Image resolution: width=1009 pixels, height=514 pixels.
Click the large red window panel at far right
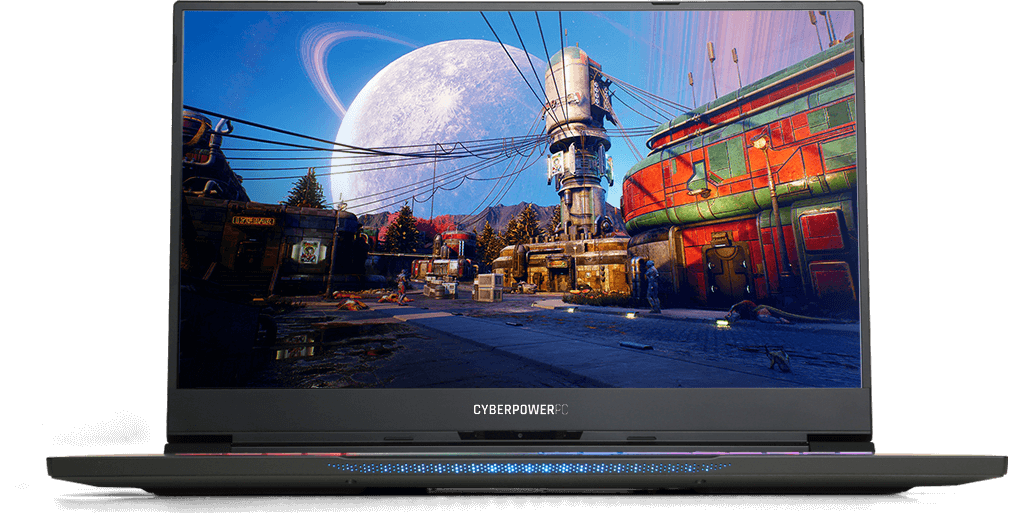[x=822, y=230]
